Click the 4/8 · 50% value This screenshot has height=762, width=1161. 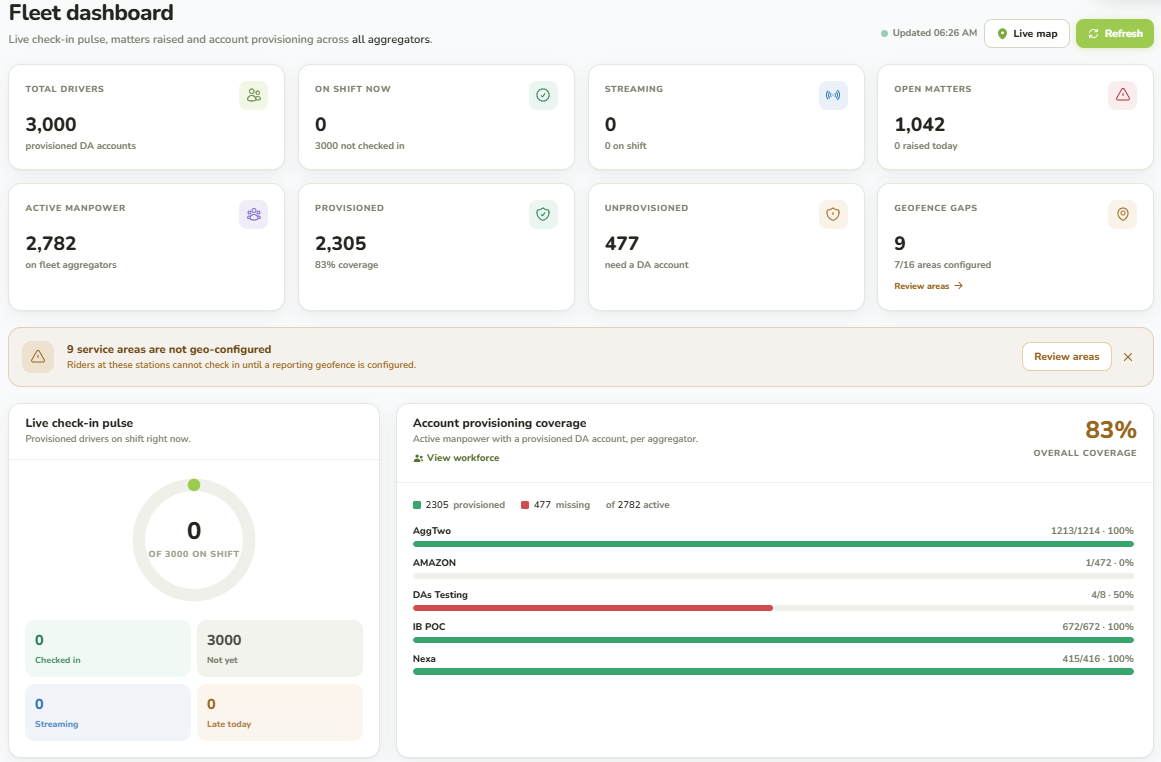click(x=1112, y=595)
